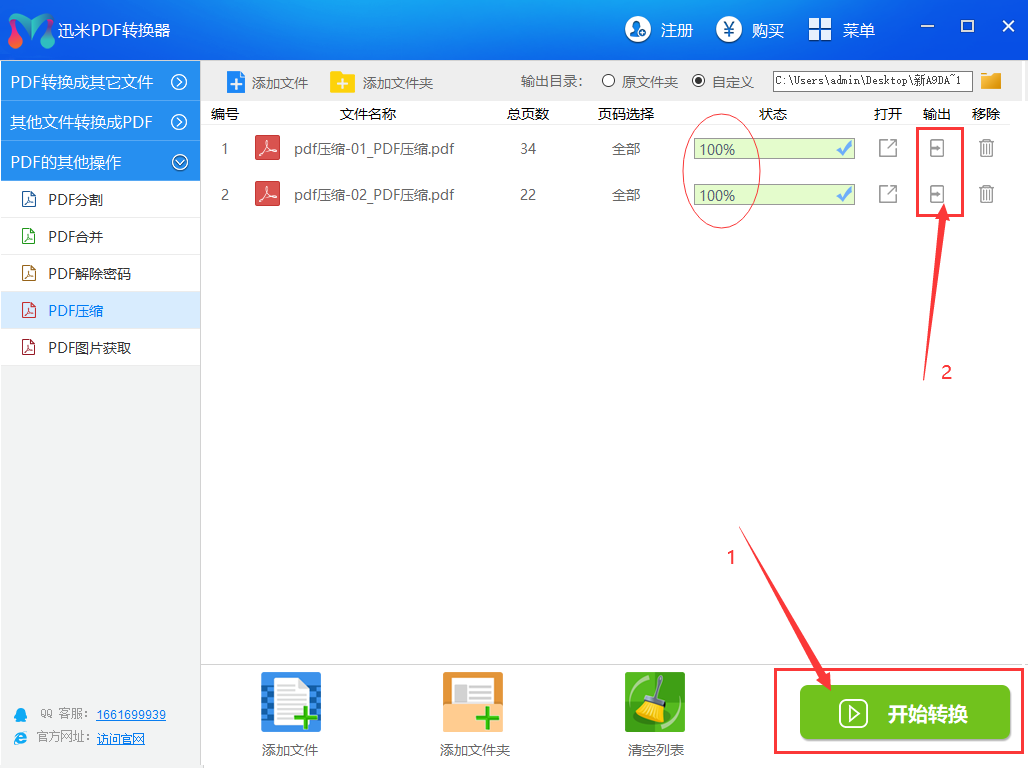Image resolution: width=1028 pixels, height=768 pixels.
Task: Open the 访问官网 link
Action: [x=121, y=739]
